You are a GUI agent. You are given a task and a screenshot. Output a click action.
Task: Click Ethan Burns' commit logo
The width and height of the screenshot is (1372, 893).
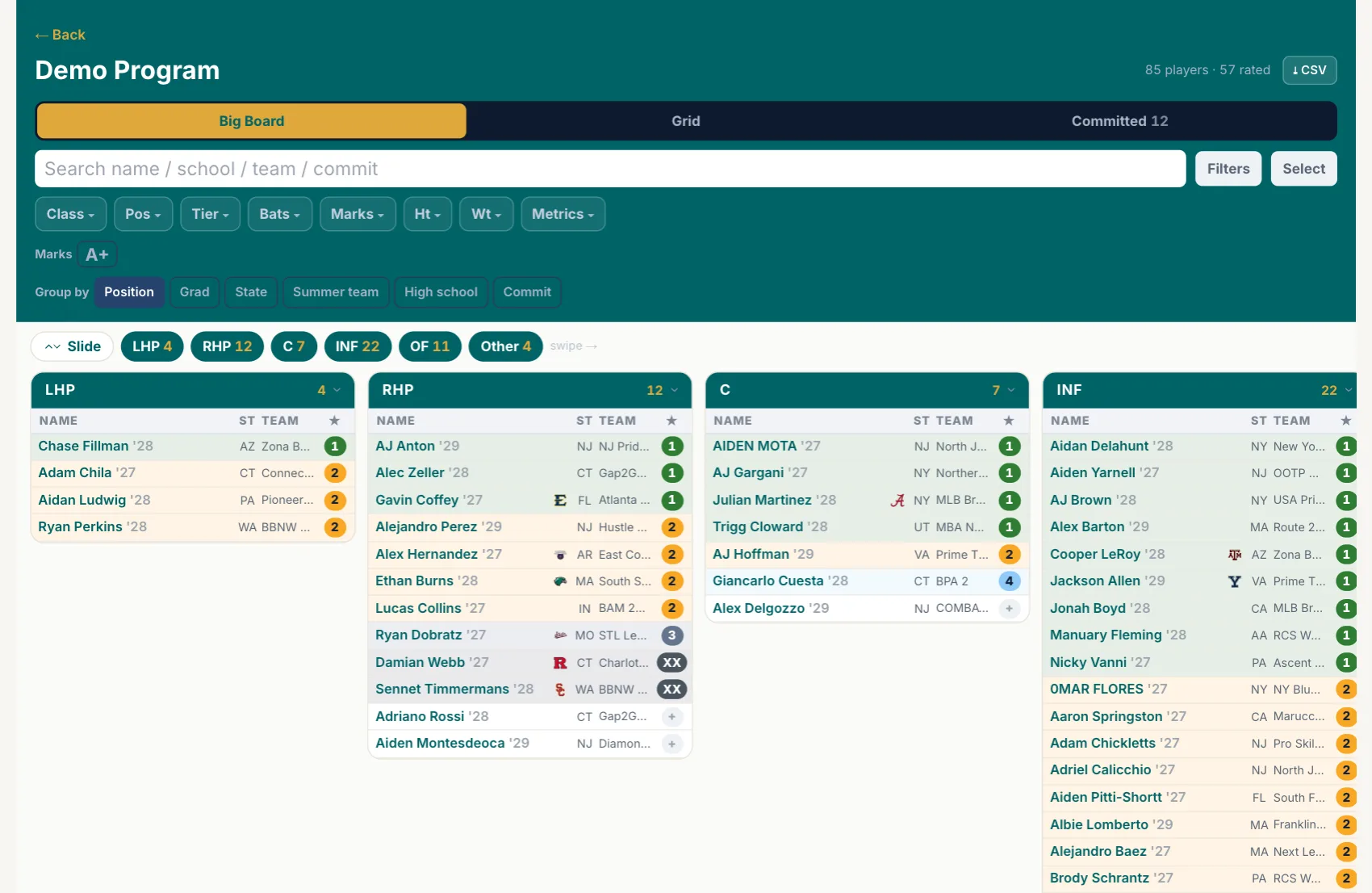pyautogui.click(x=560, y=581)
